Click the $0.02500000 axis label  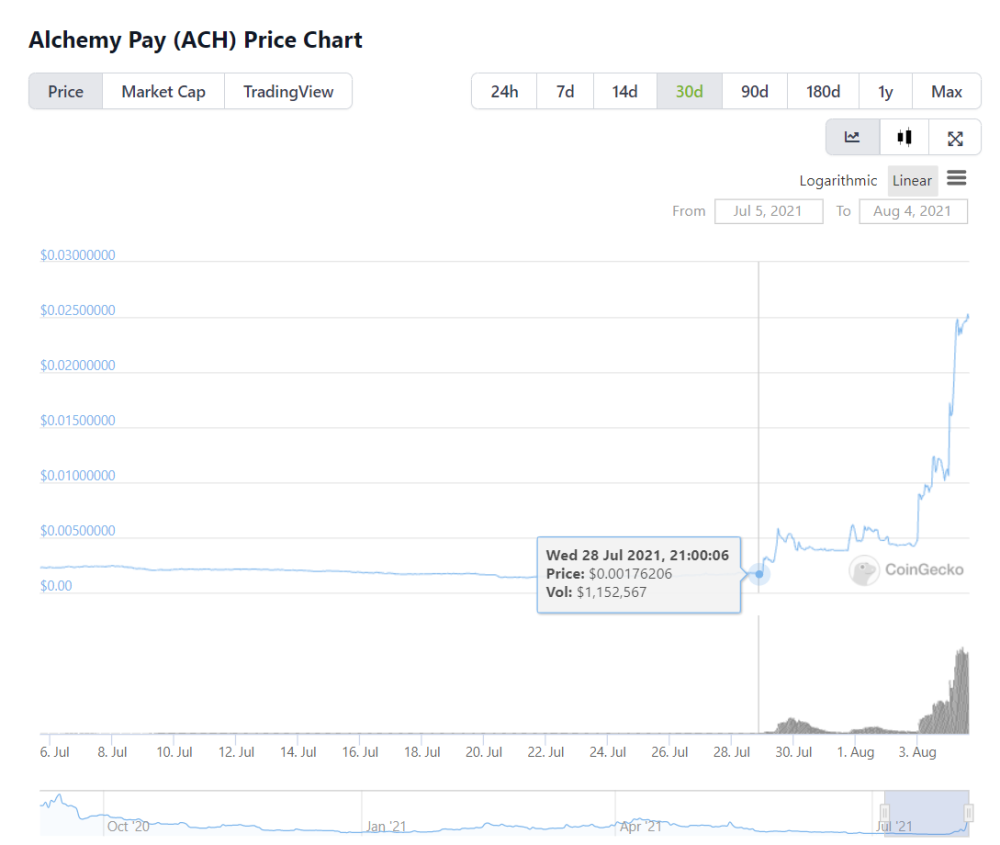coord(78,311)
